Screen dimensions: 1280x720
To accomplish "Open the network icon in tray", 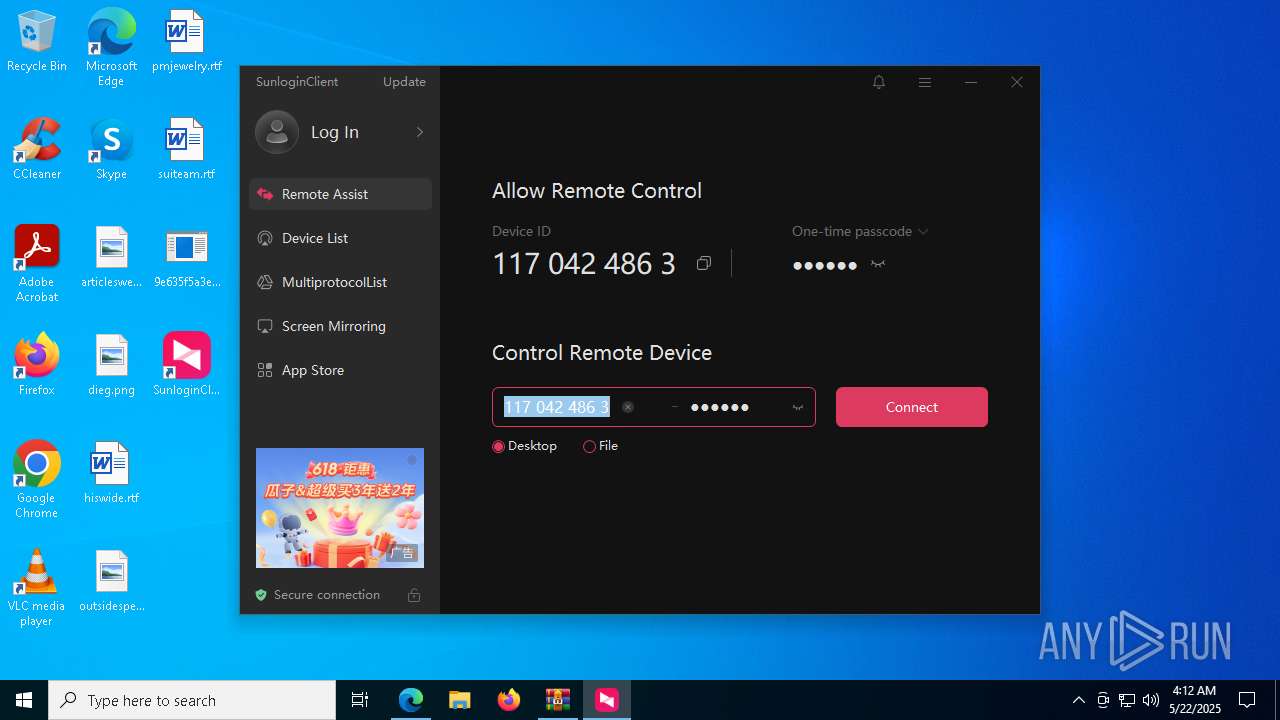I will pos(1127,700).
